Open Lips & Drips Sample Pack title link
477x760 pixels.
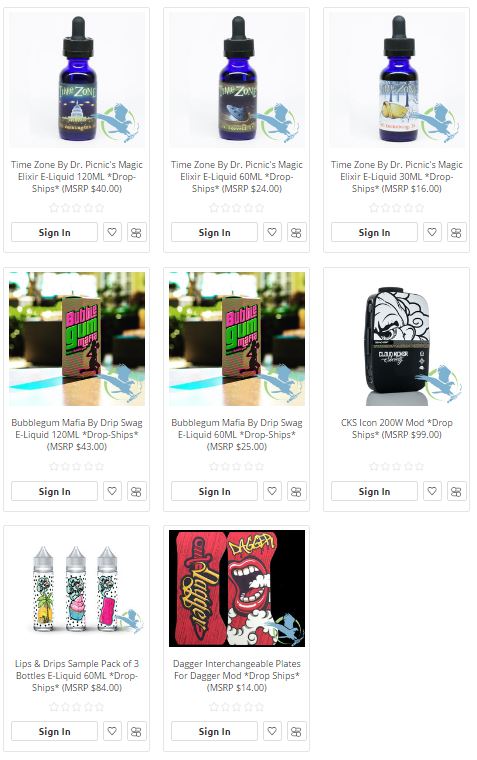pyautogui.click(x=77, y=675)
